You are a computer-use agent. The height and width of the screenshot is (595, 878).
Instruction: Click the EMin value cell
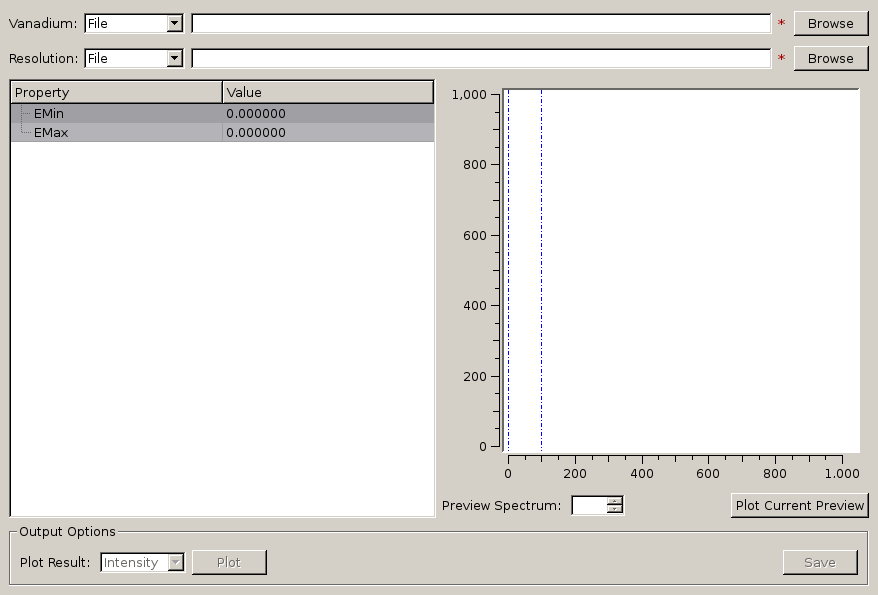click(328, 113)
